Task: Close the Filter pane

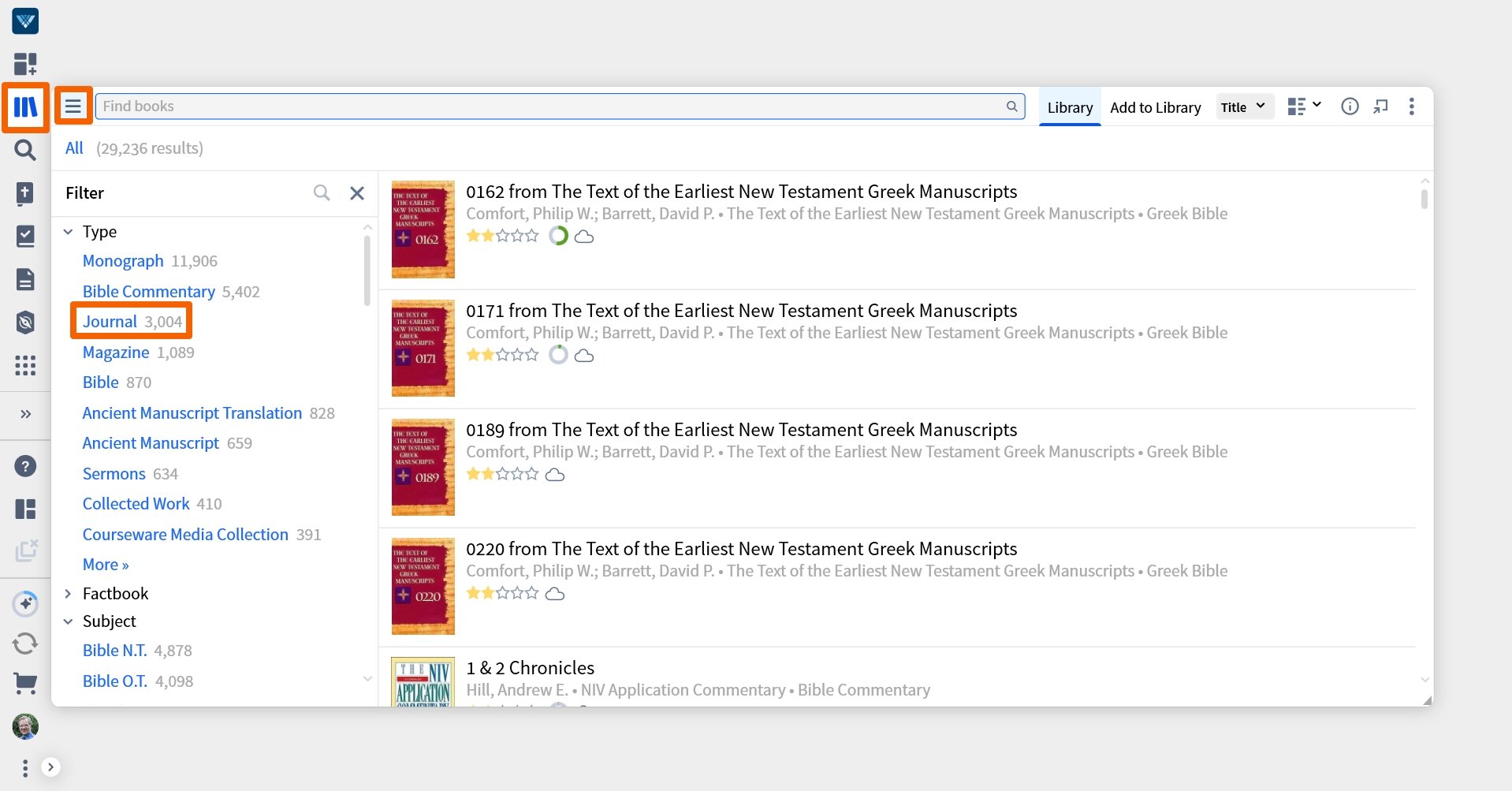Action: (357, 192)
